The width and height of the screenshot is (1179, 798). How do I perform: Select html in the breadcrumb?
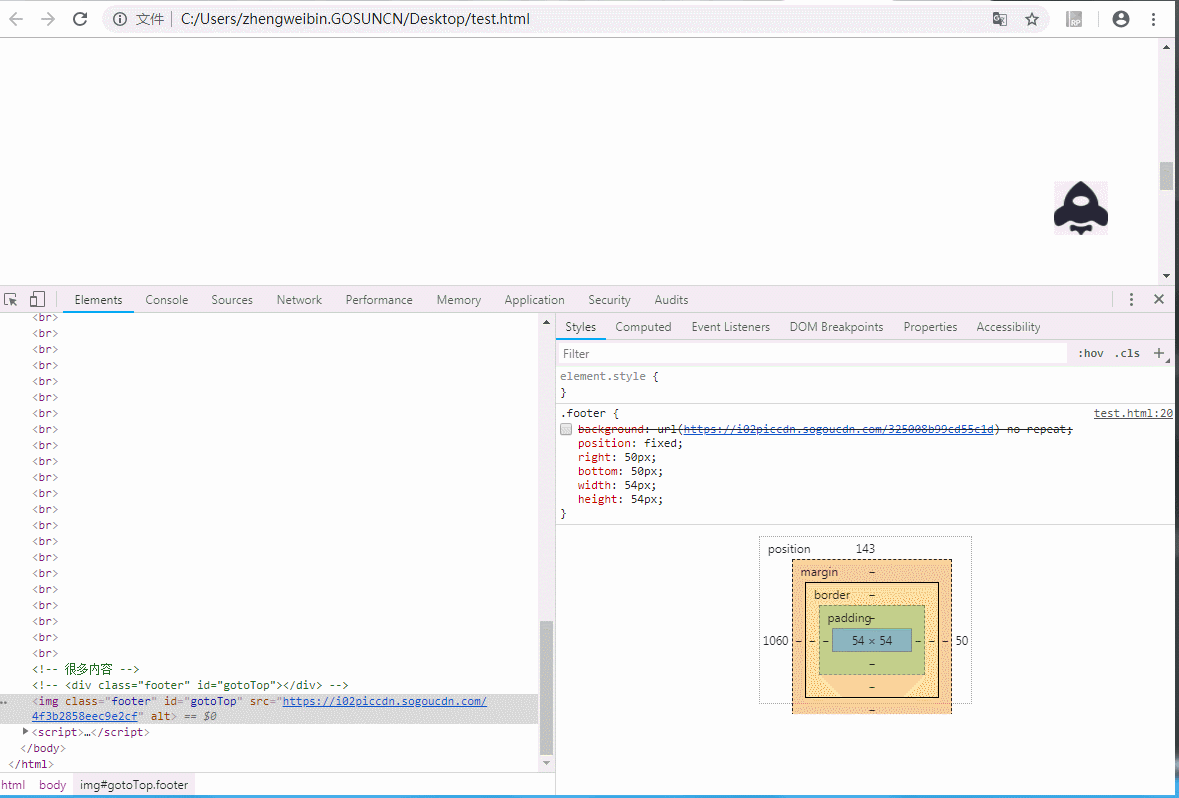pyautogui.click(x=13, y=784)
